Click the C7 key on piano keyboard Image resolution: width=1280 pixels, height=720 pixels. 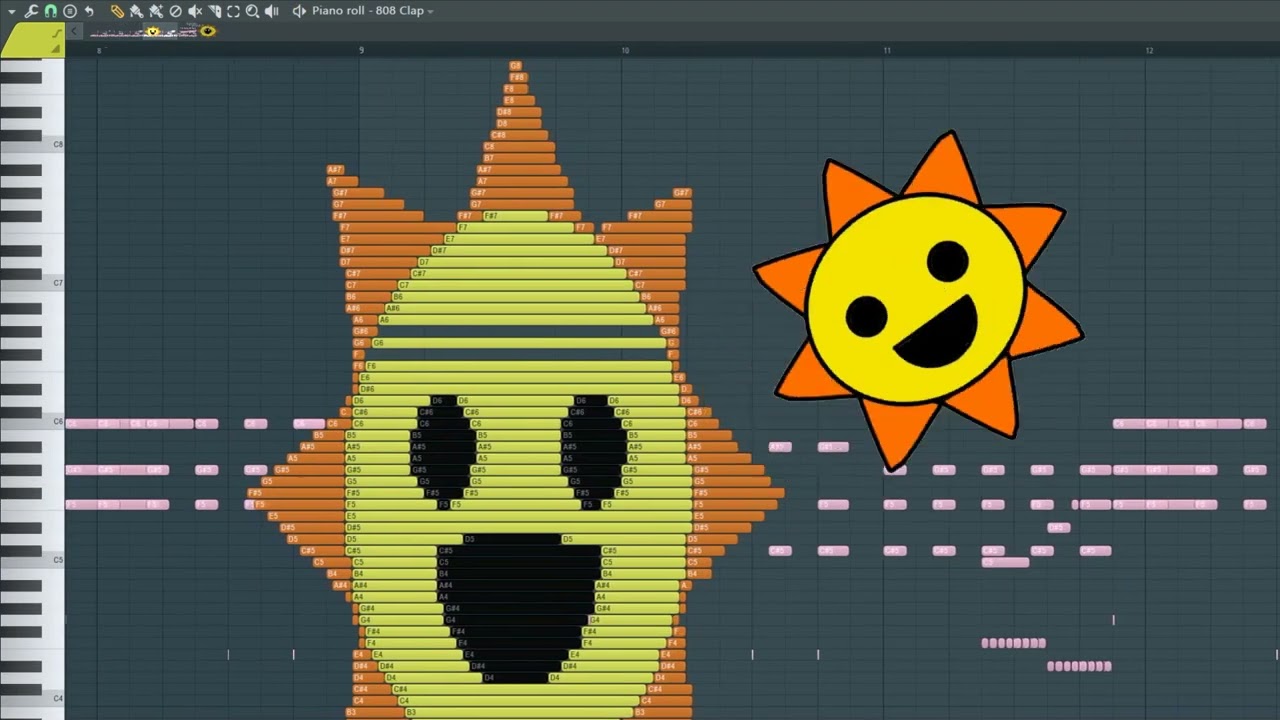[x=33, y=283]
